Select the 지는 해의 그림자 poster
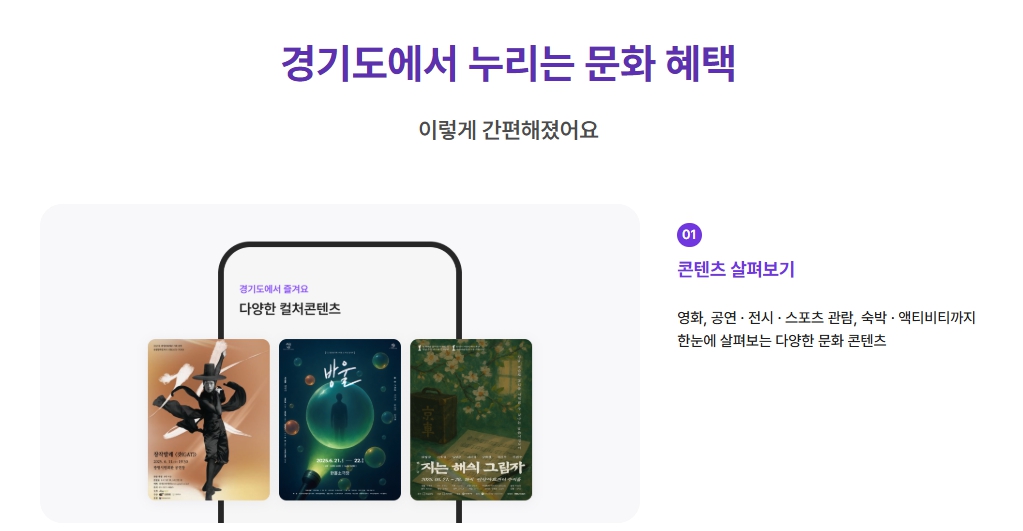The height and width of the screenshot is (531, 1023). 471,419
